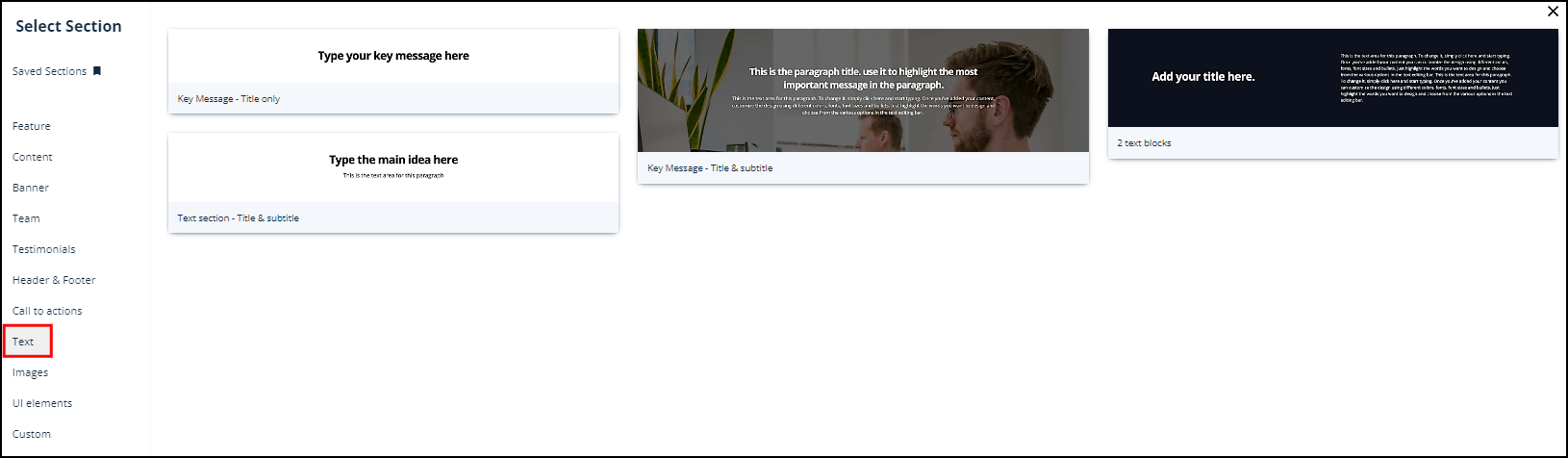
Task: Click the '2 text blocks' label
Action: (x=1144, y=143)
